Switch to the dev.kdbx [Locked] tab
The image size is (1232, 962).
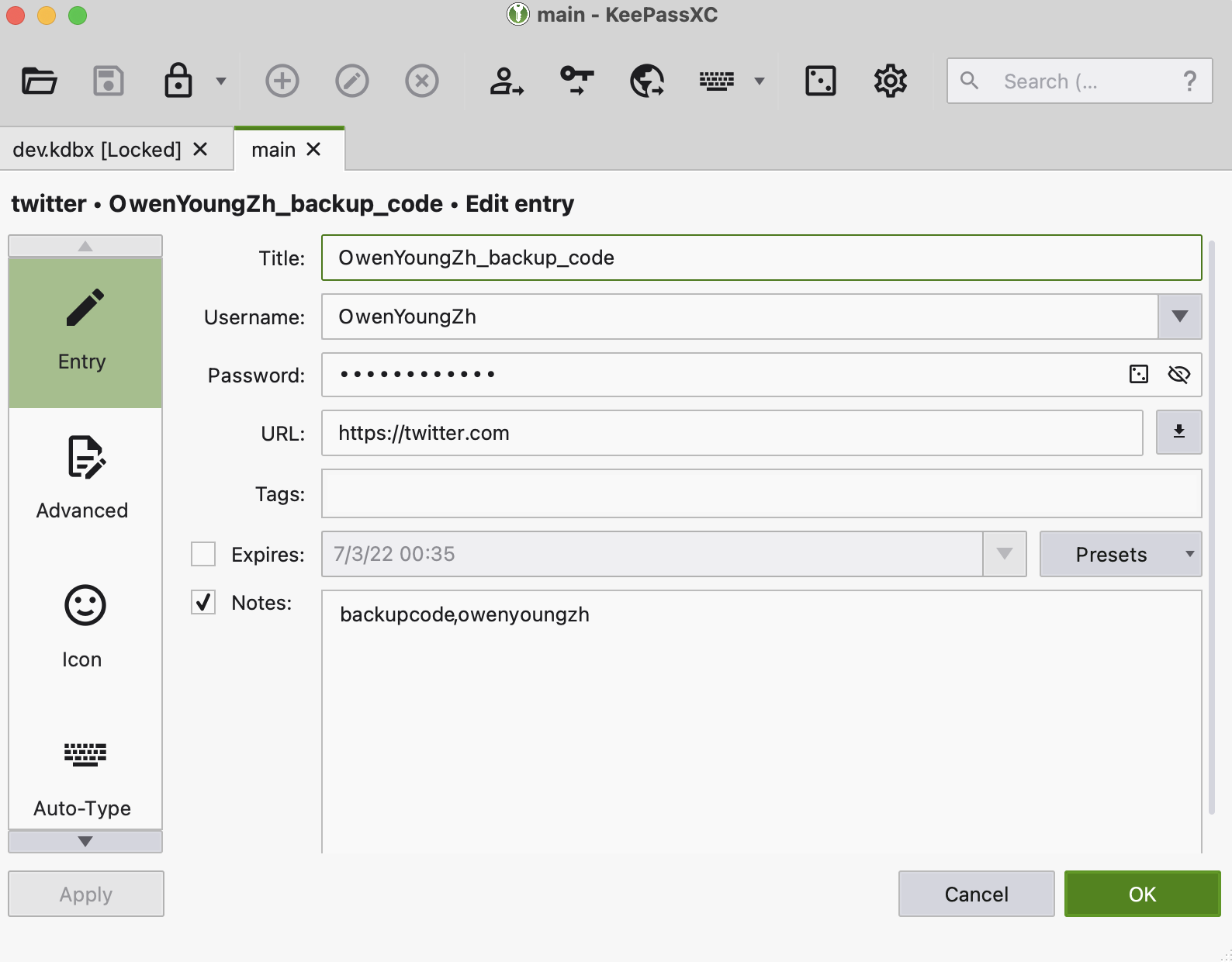coord(97,149)
